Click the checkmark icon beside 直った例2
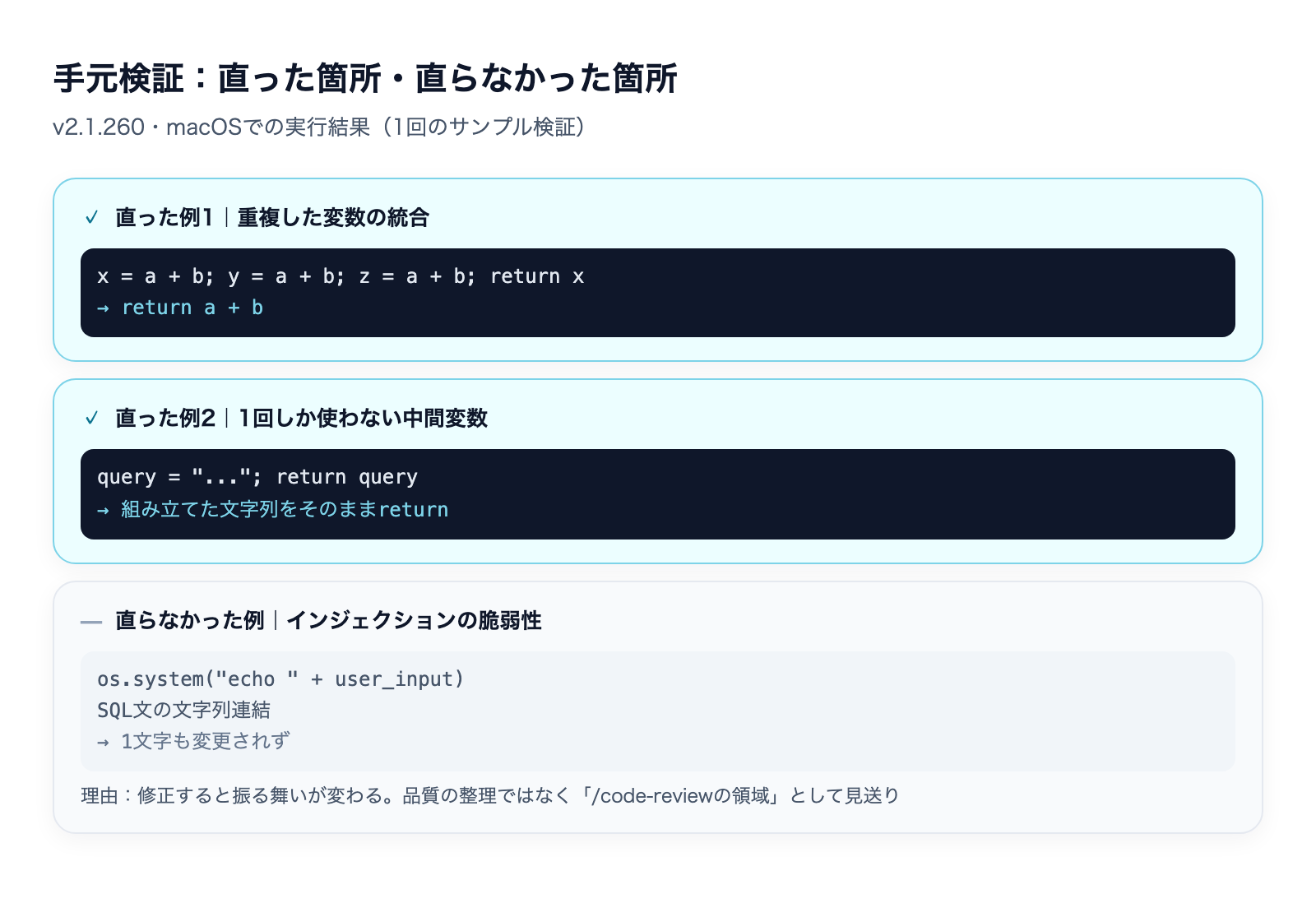The width and height of the screenshot is (1316, 903). pyautogui.click(x=92, y=419)
